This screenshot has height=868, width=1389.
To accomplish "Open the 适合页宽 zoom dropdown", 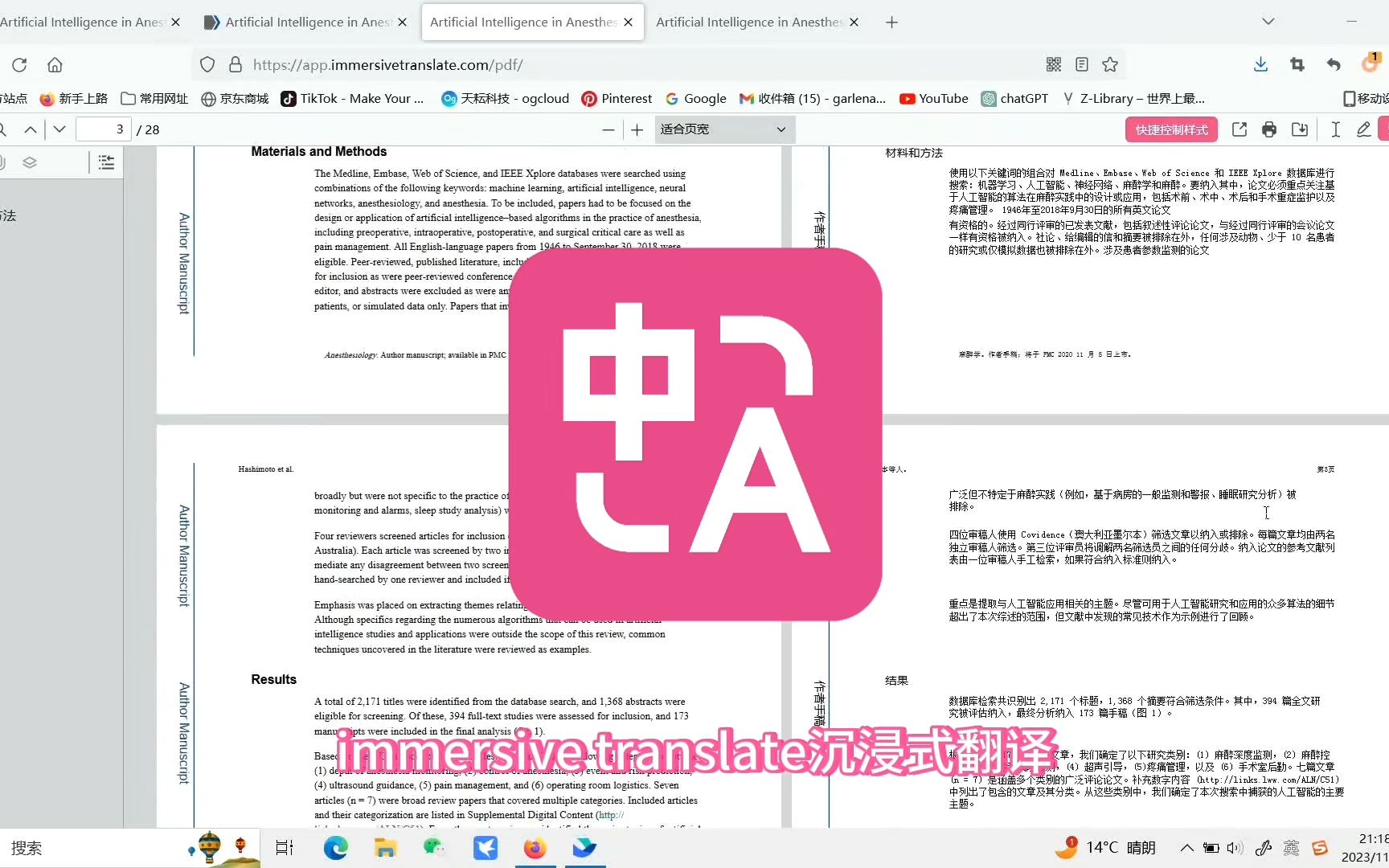I will pos(724,129).
